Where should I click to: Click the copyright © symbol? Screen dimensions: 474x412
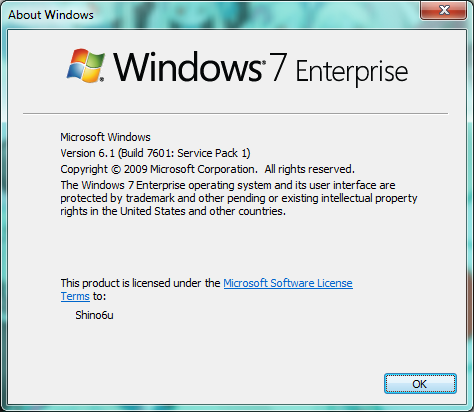point(116,169)
